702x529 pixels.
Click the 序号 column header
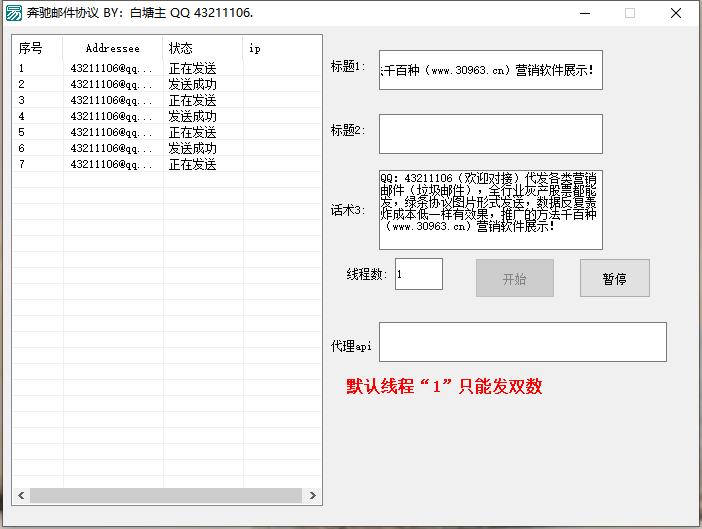38,48
